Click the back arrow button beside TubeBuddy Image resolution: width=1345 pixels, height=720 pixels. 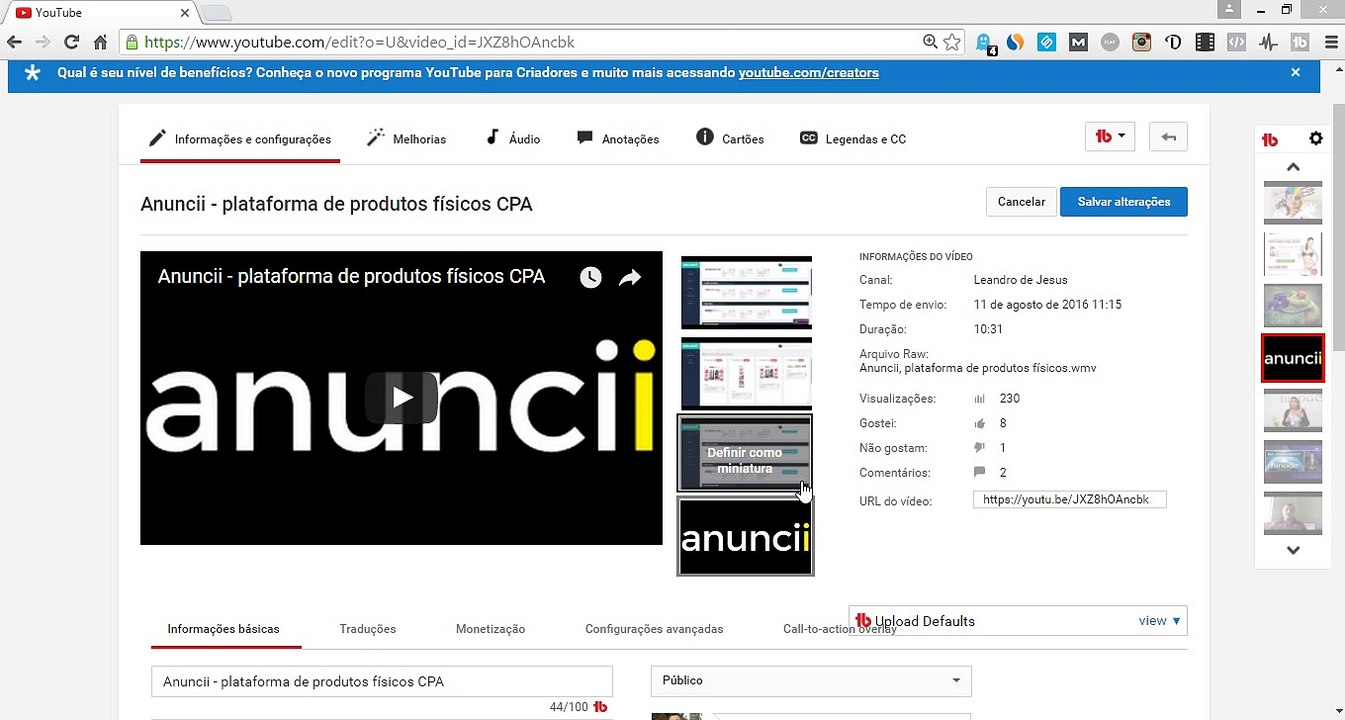point(1169,137)
